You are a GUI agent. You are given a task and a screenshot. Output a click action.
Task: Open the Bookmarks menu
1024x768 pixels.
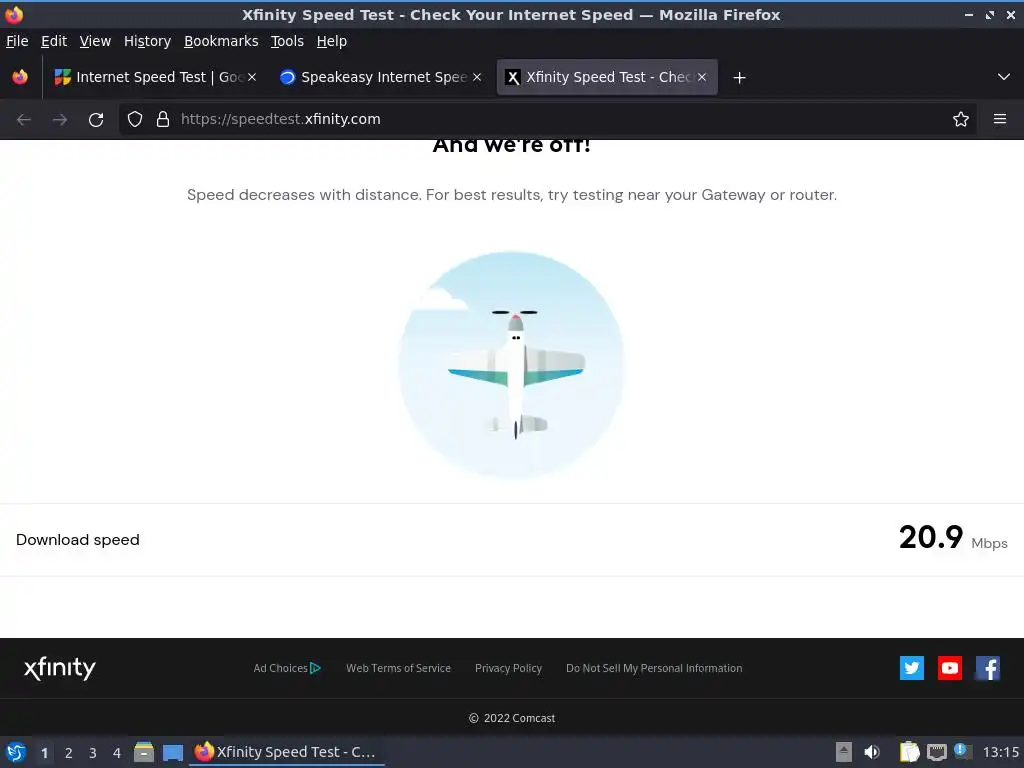click(x=221, y=41)
